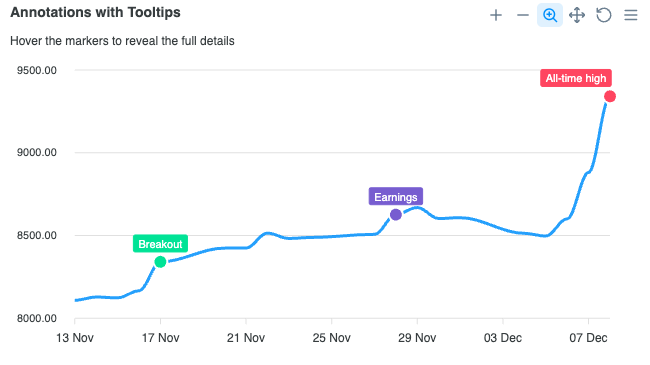
Task: Click the '29 Nov' x-axis label
Action: tap(417, 338)
